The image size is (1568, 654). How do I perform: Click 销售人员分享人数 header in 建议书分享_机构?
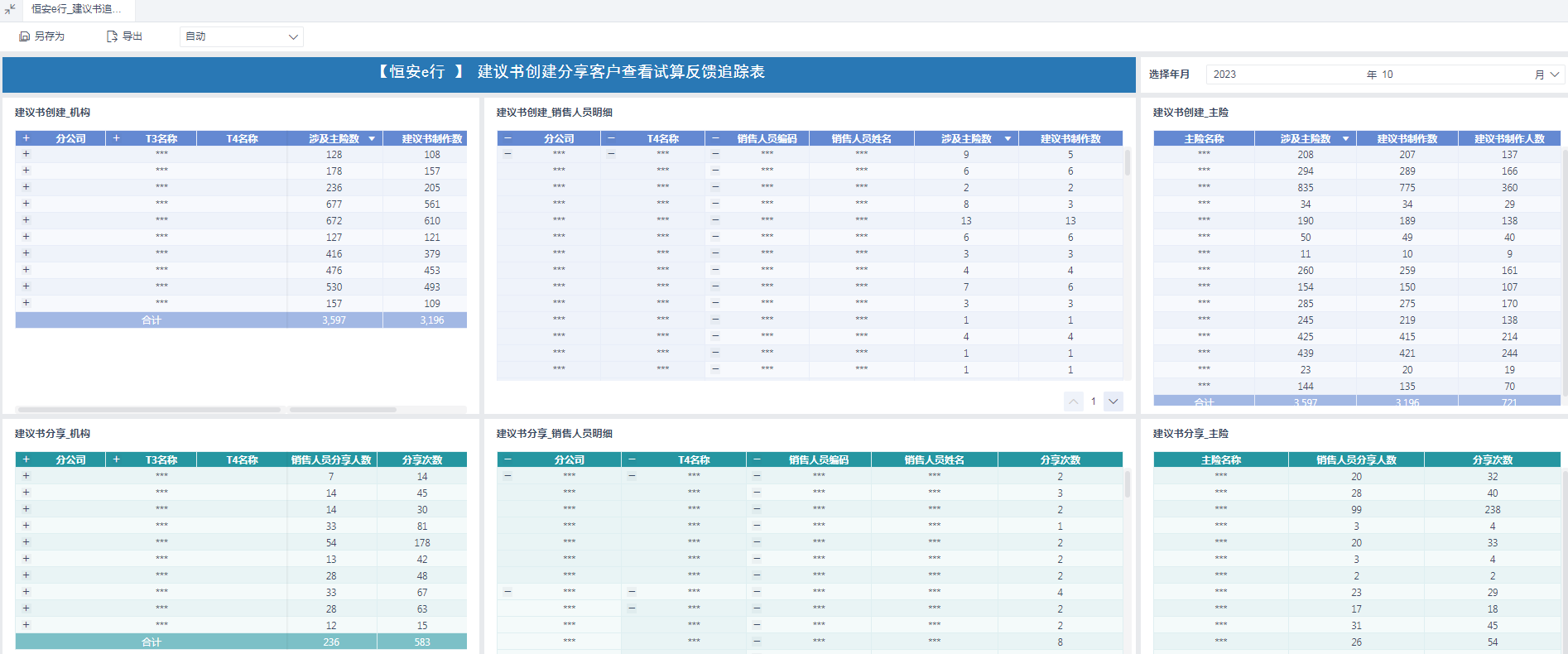point(331,460)
